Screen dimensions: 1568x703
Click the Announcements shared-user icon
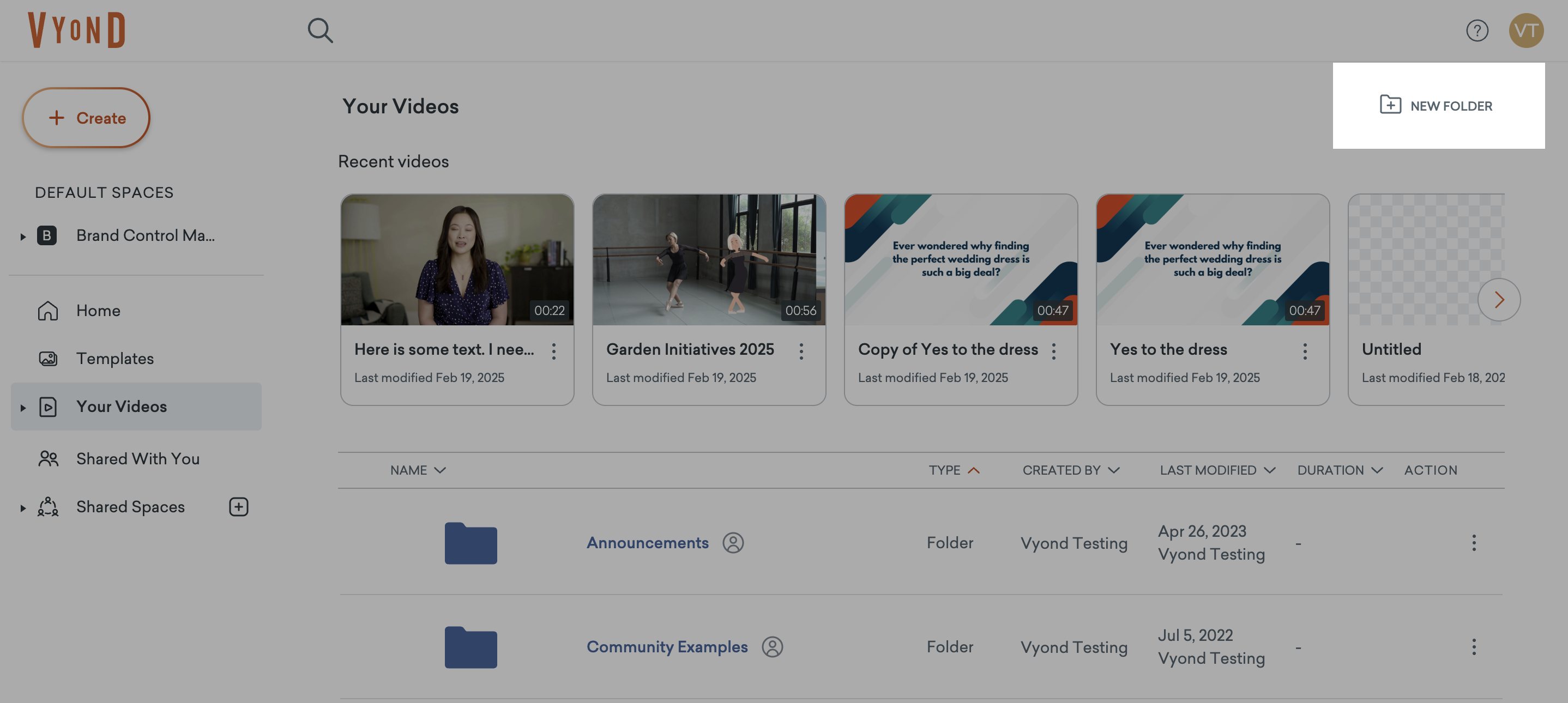tap(733, 542)
